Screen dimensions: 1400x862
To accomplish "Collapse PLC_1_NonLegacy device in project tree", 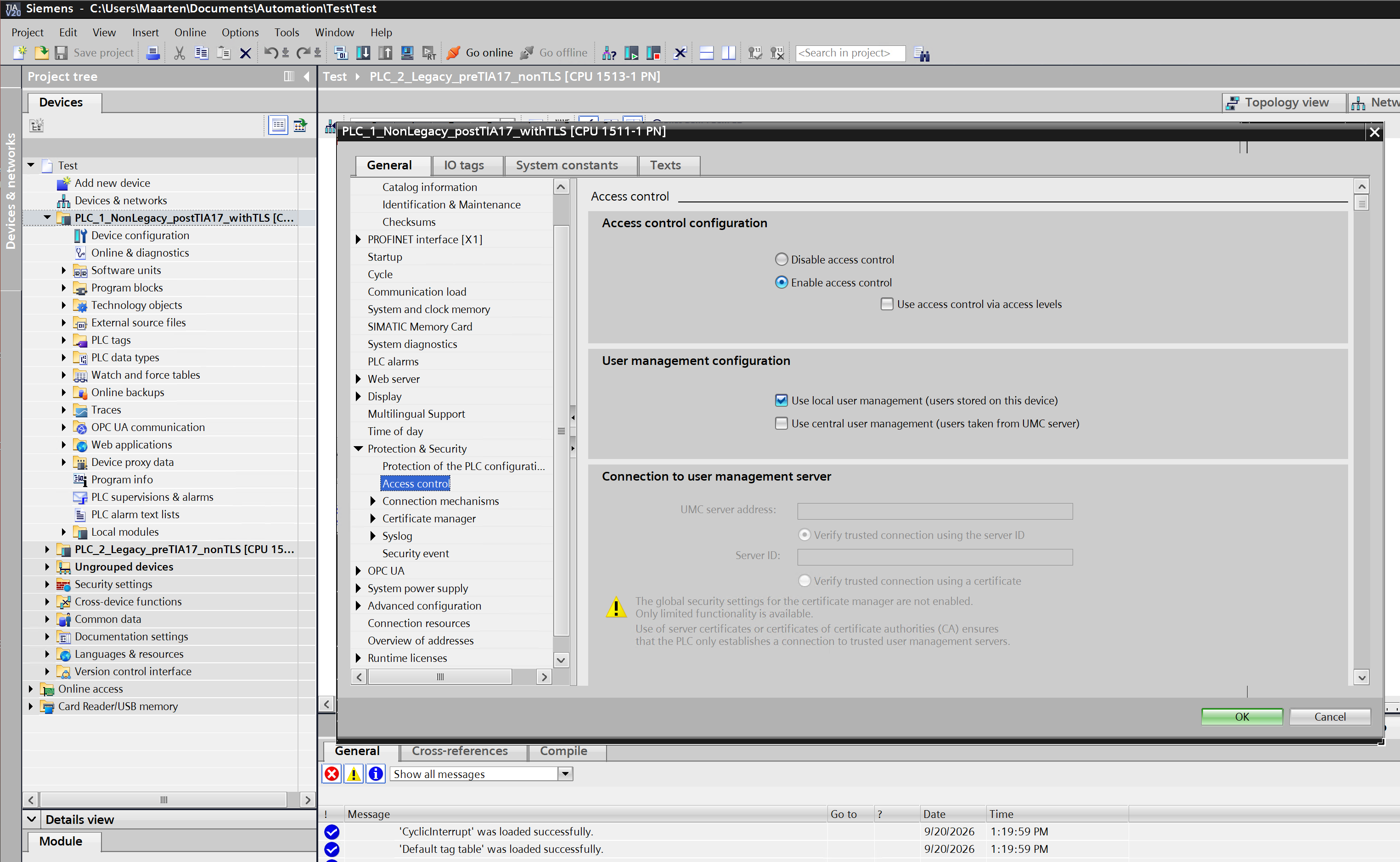I will point(47,218).
